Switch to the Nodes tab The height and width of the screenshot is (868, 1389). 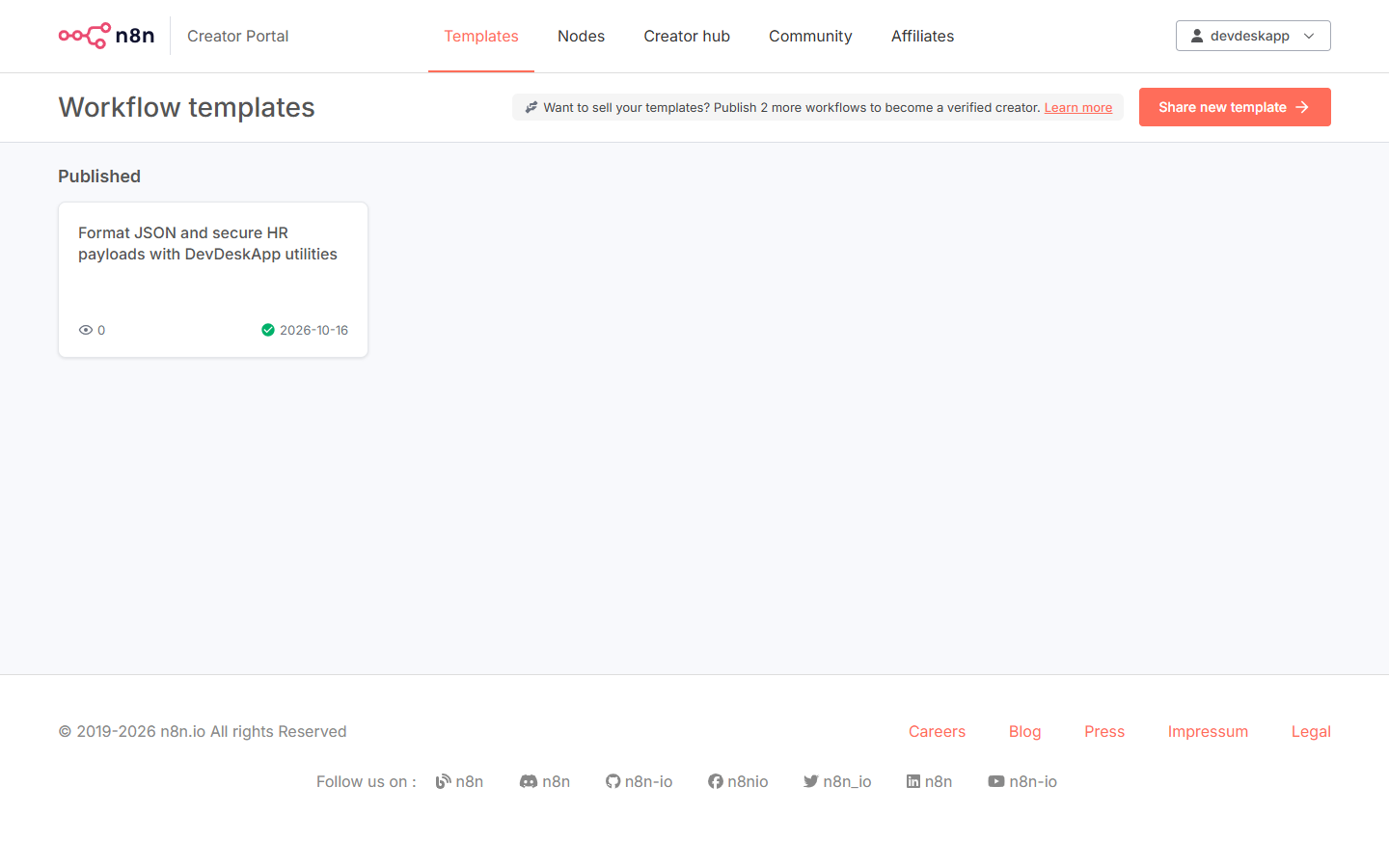581,36
